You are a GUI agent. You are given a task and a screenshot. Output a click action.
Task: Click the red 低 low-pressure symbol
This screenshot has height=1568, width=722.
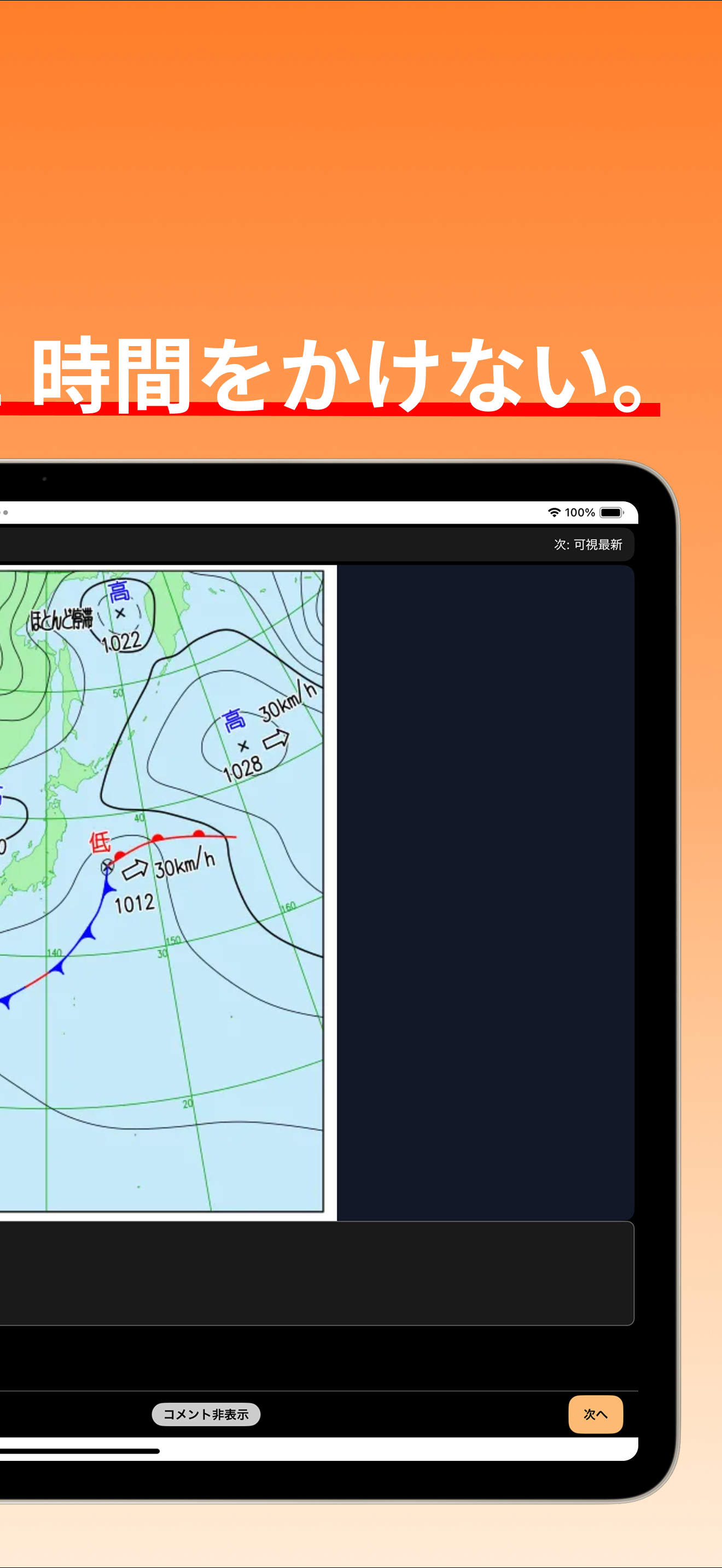(100, 842)
